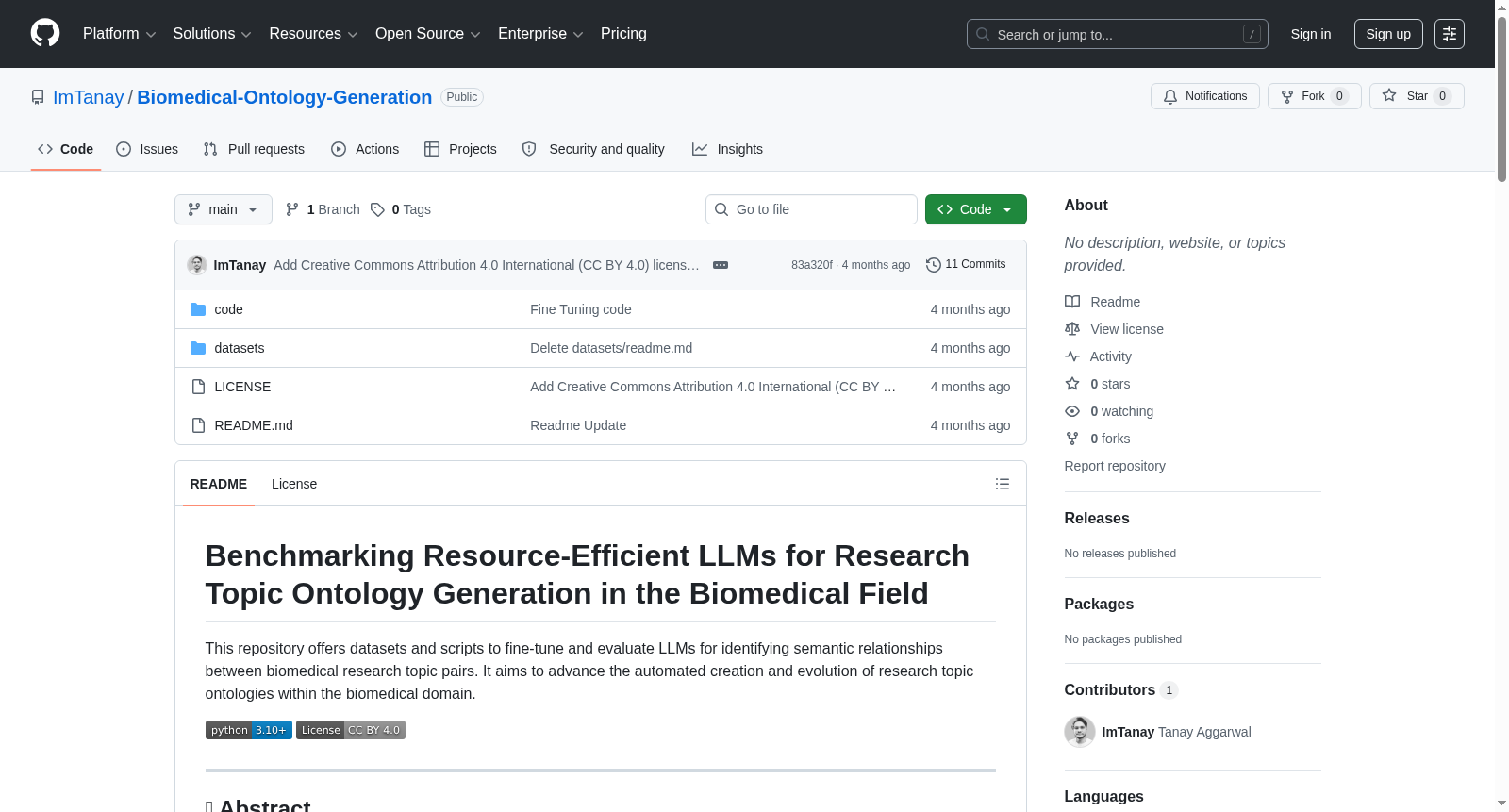
Task: Expand the Enterprise menu
Action: click(540, 34)
